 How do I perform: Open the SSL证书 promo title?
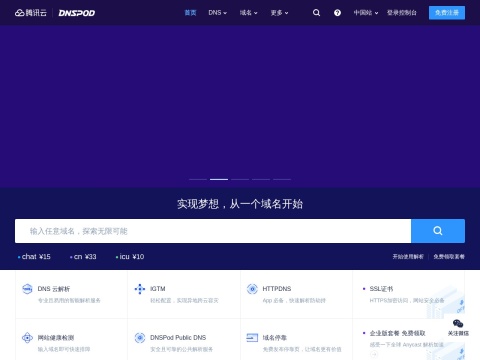(x=381, y=289)
